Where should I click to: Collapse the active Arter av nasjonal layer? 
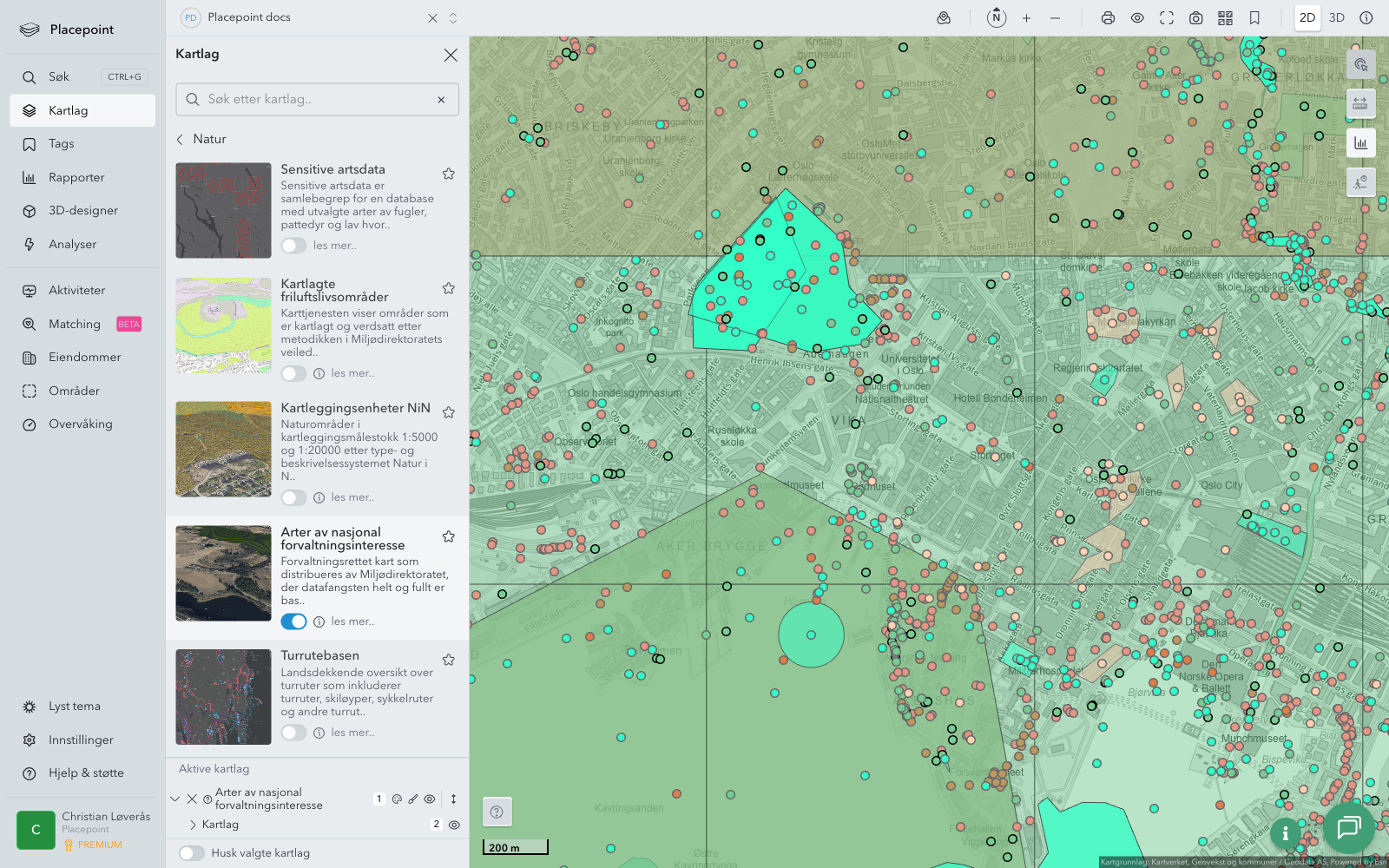(175, 799)
